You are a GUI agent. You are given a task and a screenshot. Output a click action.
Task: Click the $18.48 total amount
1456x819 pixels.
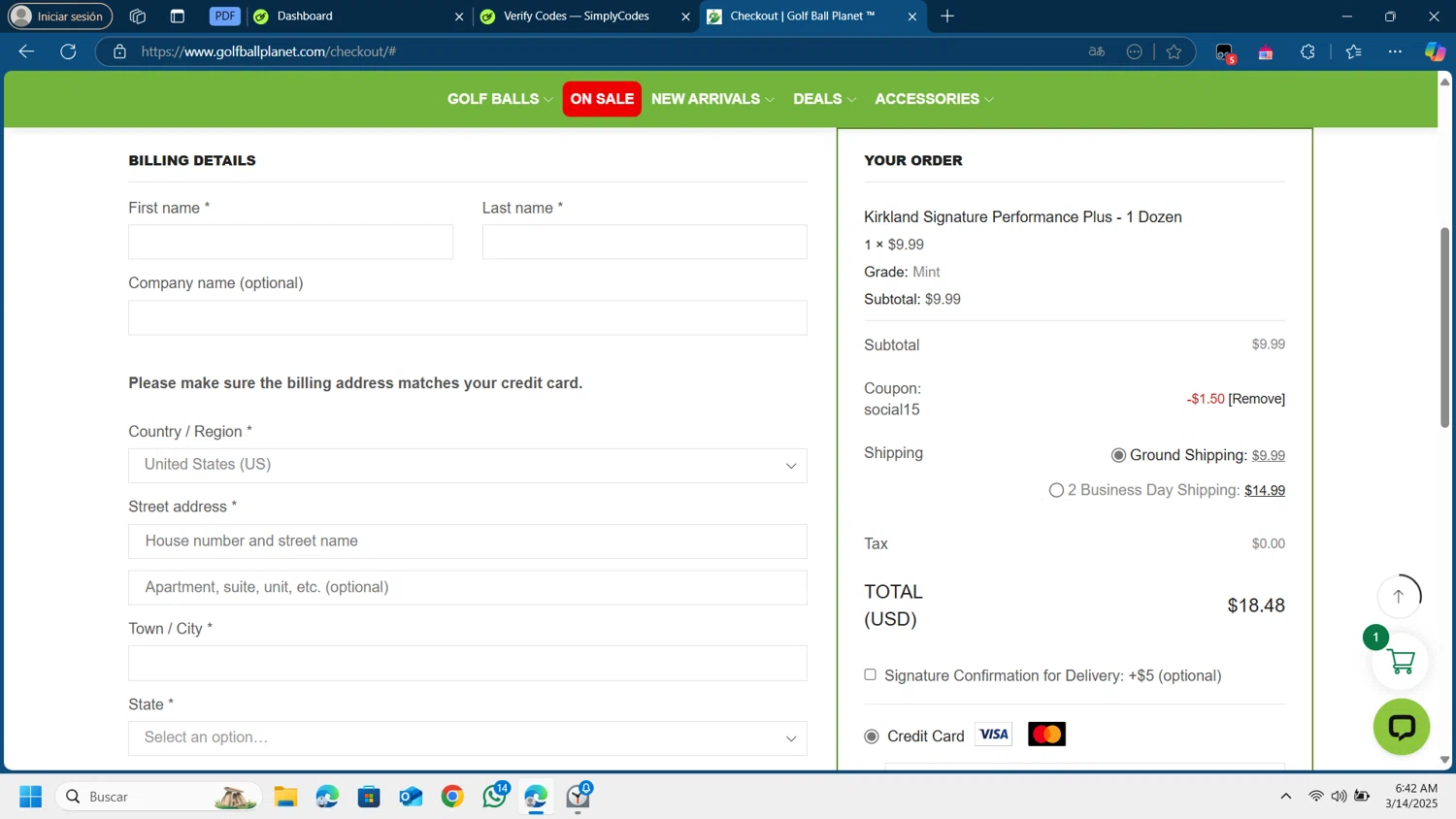click(x=1256, y=606)
